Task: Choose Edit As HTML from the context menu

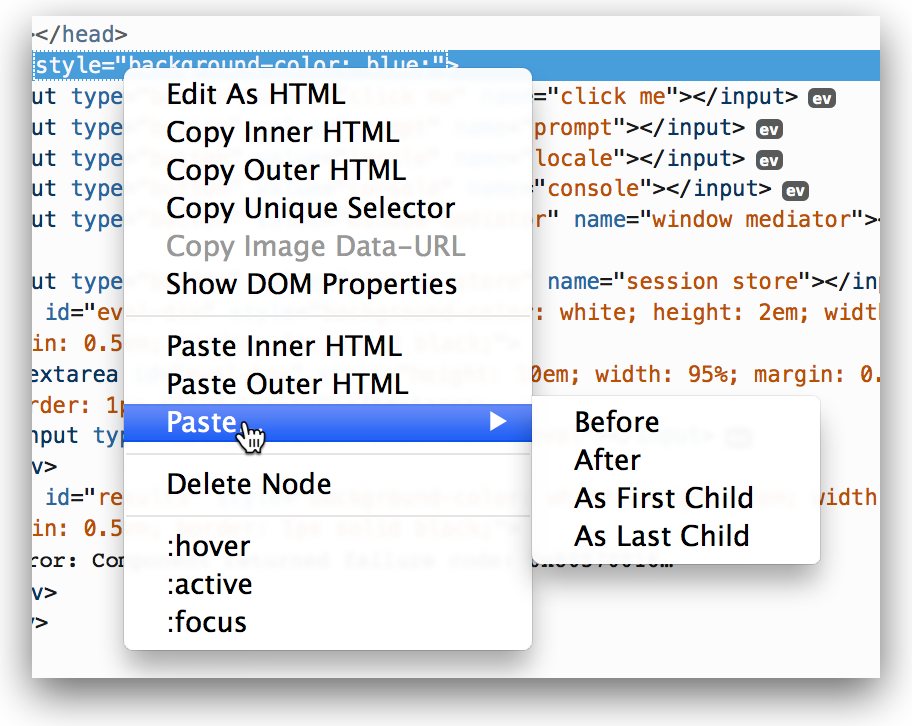Action: point(256,94)
